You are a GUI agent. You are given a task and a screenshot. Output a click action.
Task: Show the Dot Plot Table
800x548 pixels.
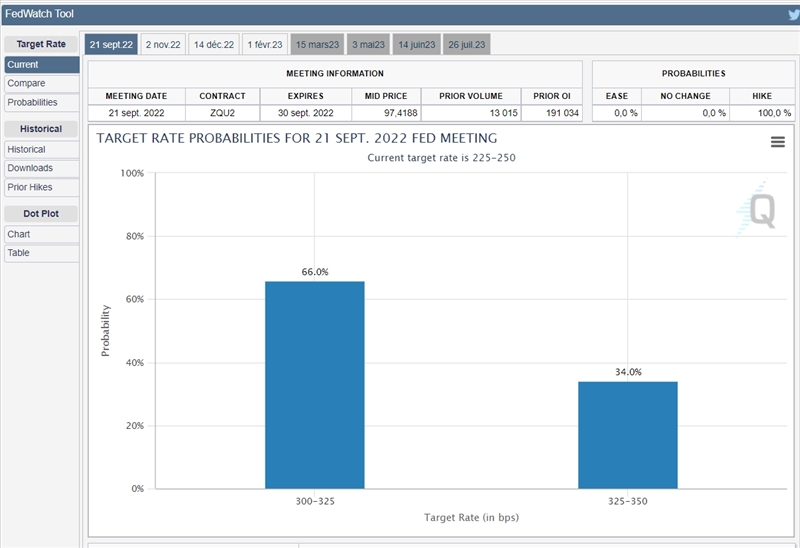tap(40, 253)
